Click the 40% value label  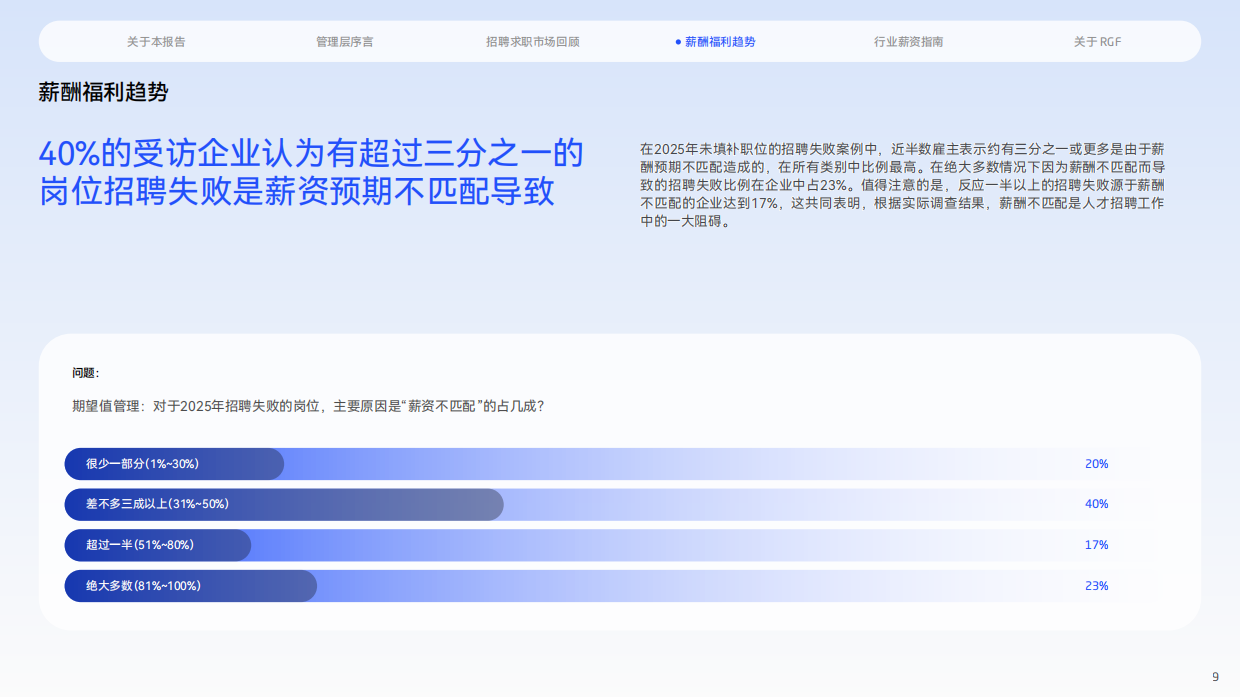coord(1096,504)
